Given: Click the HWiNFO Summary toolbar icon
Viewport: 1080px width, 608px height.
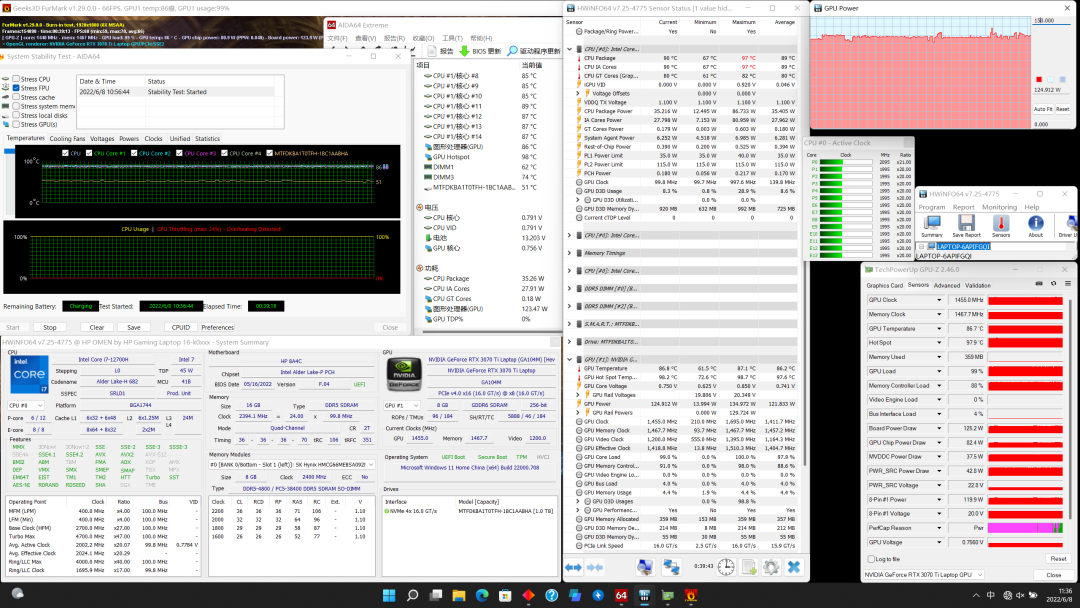Looking at the screenshot, I should (x=931, y=223).
